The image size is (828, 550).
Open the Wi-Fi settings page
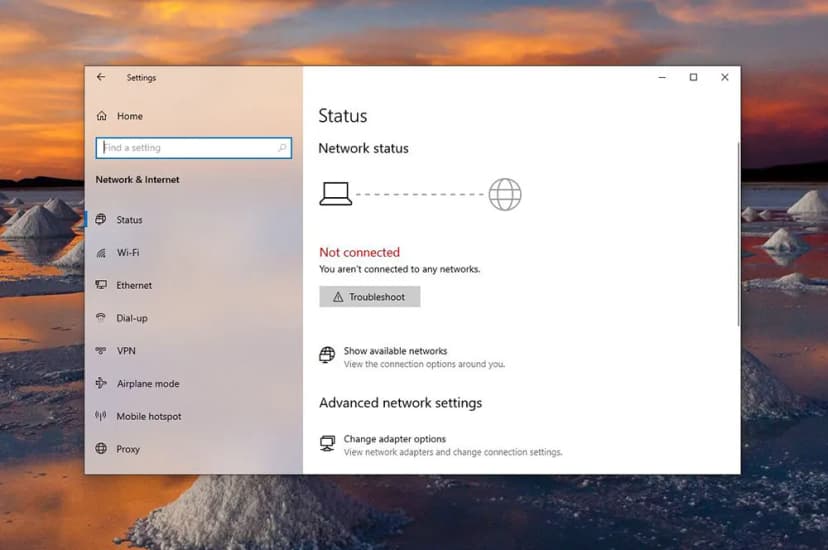128,253
